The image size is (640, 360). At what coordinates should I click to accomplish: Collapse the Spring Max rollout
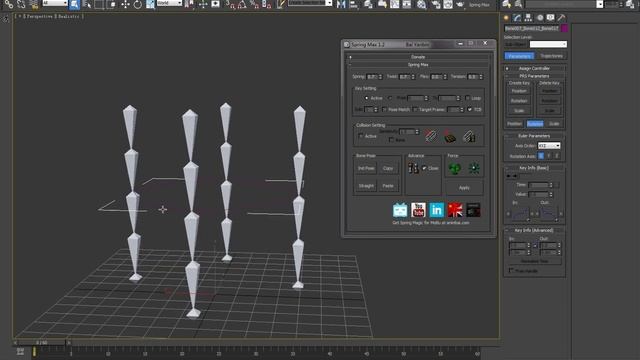[x=418, y=64]
